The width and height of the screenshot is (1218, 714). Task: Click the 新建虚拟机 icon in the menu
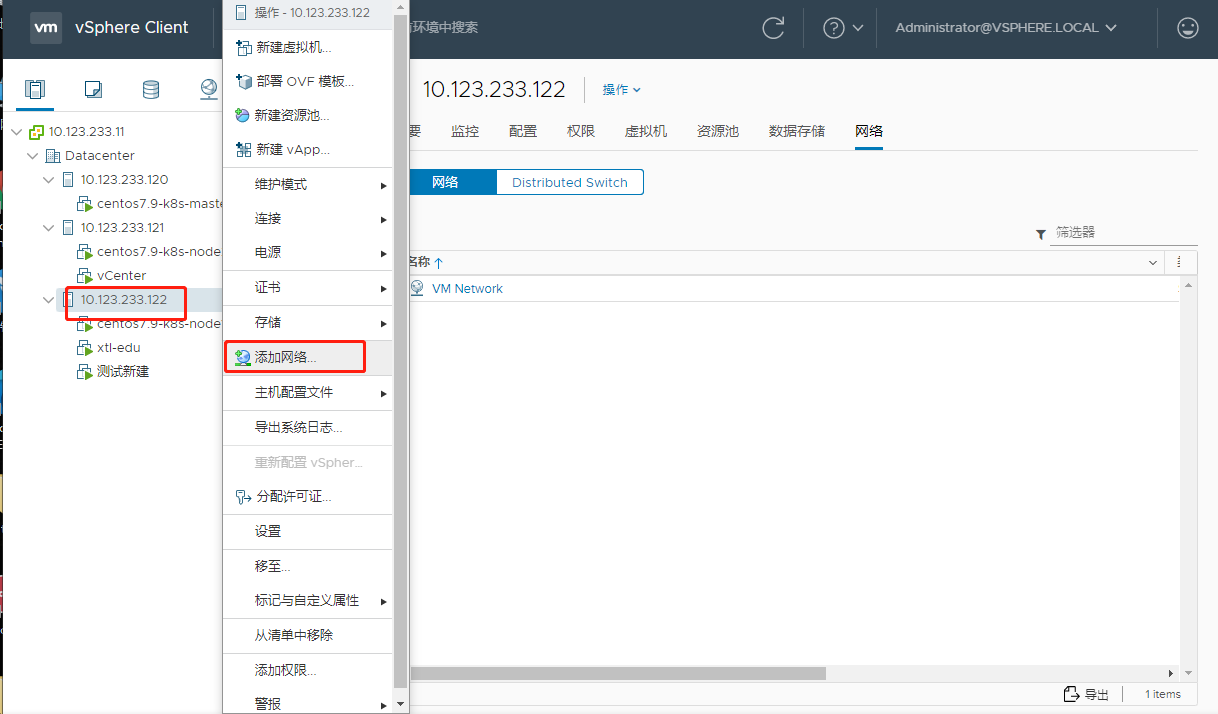click(x=243, y=47)
